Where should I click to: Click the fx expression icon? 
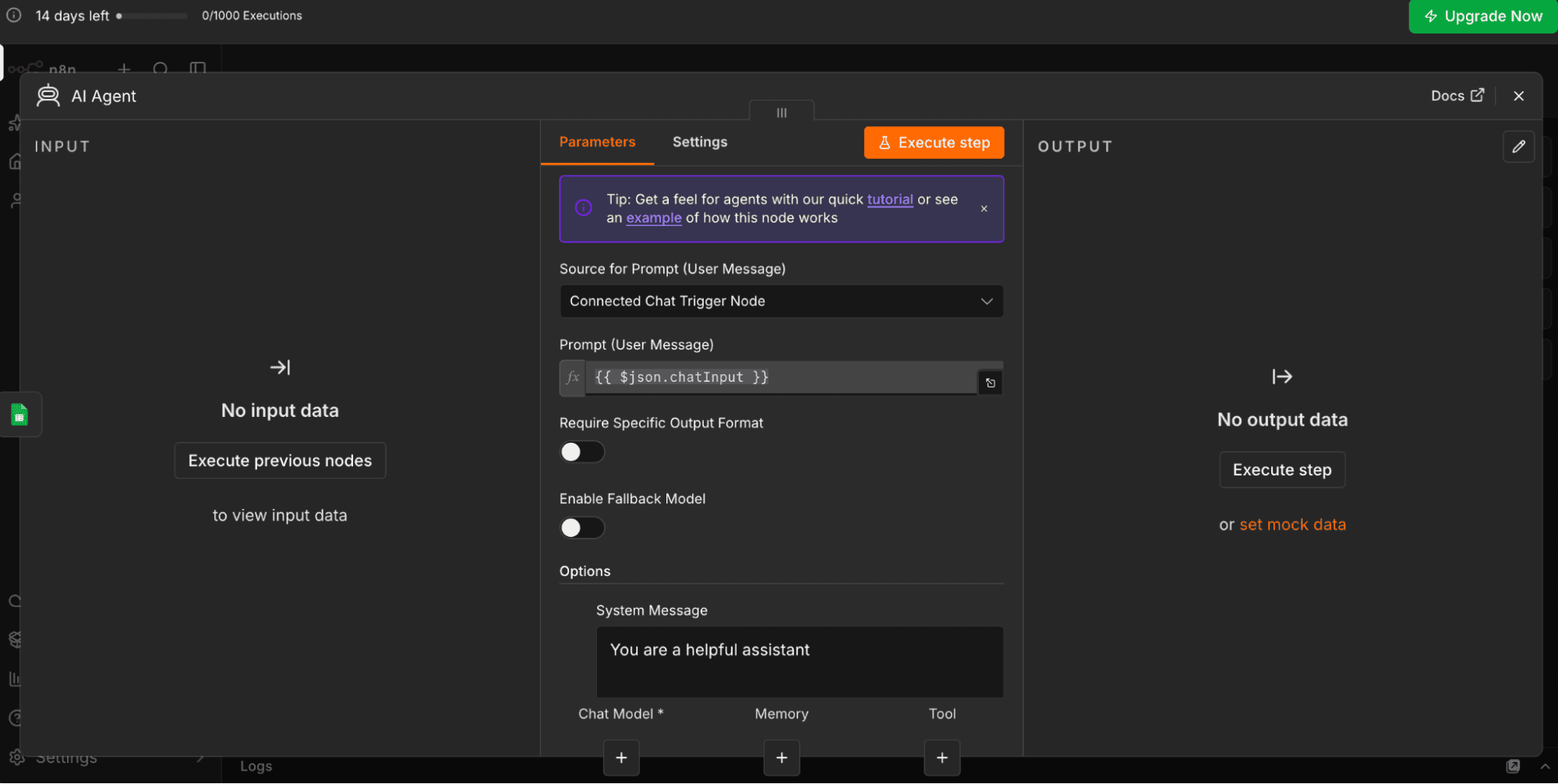(x=573, y=377)
